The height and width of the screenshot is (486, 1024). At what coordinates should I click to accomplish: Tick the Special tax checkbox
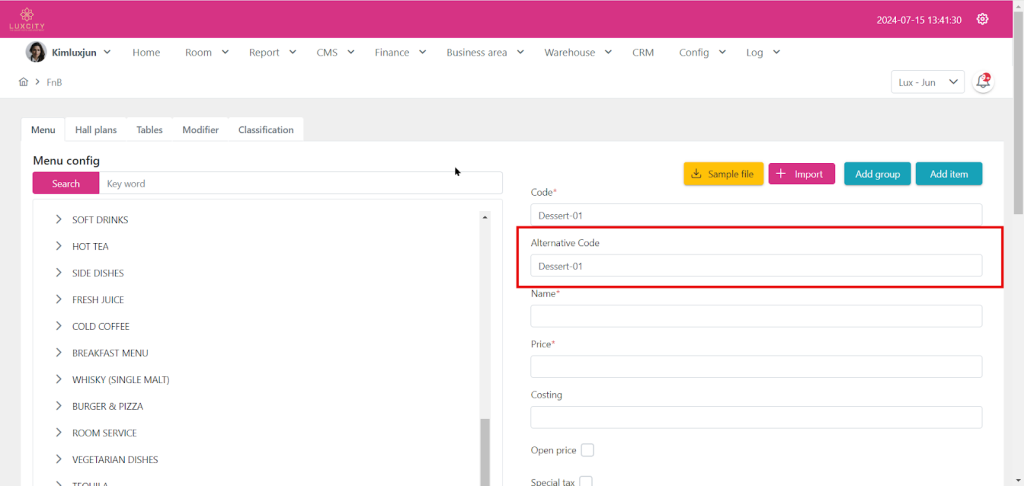[x=586, y=481]
